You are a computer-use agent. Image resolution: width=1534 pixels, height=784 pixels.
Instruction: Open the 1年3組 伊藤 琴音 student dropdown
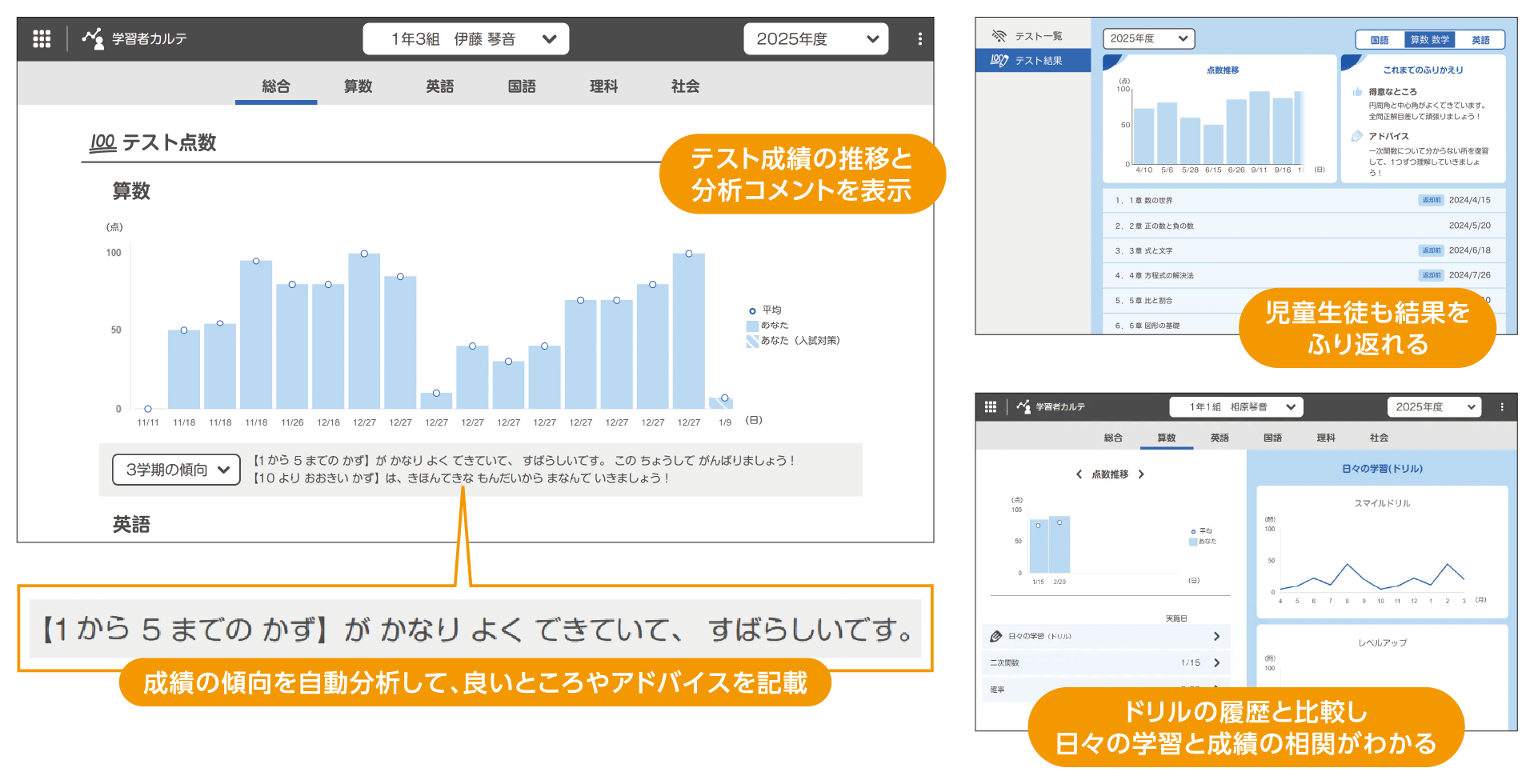(x=466, y=38)
